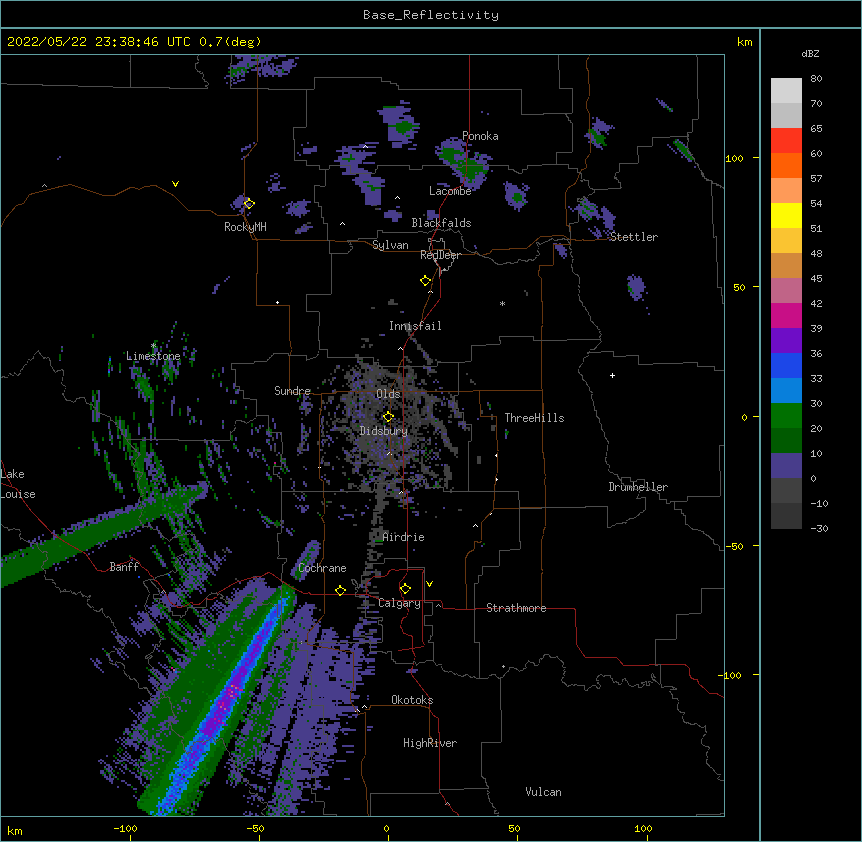Click the ThreeHills label

pos(534,418)
